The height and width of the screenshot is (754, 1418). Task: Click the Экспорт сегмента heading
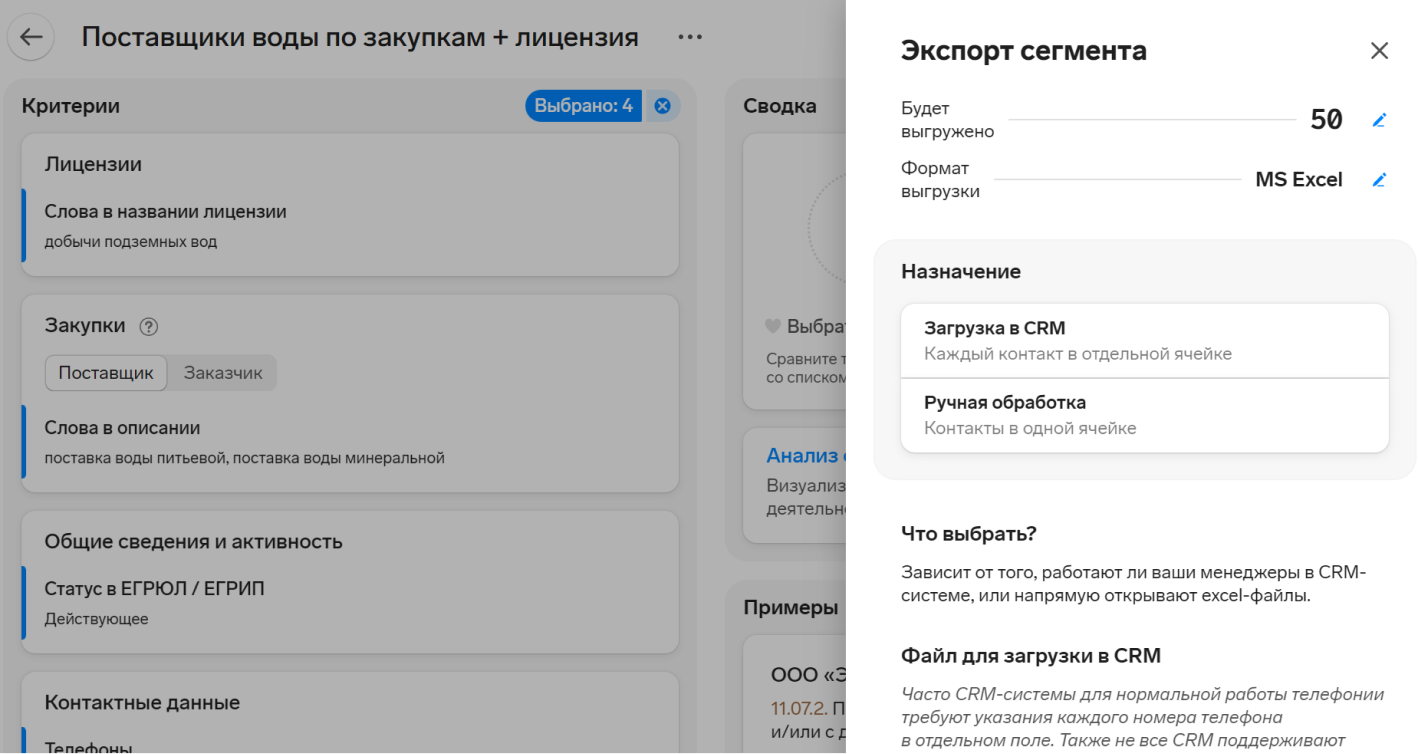(1024, 51)
